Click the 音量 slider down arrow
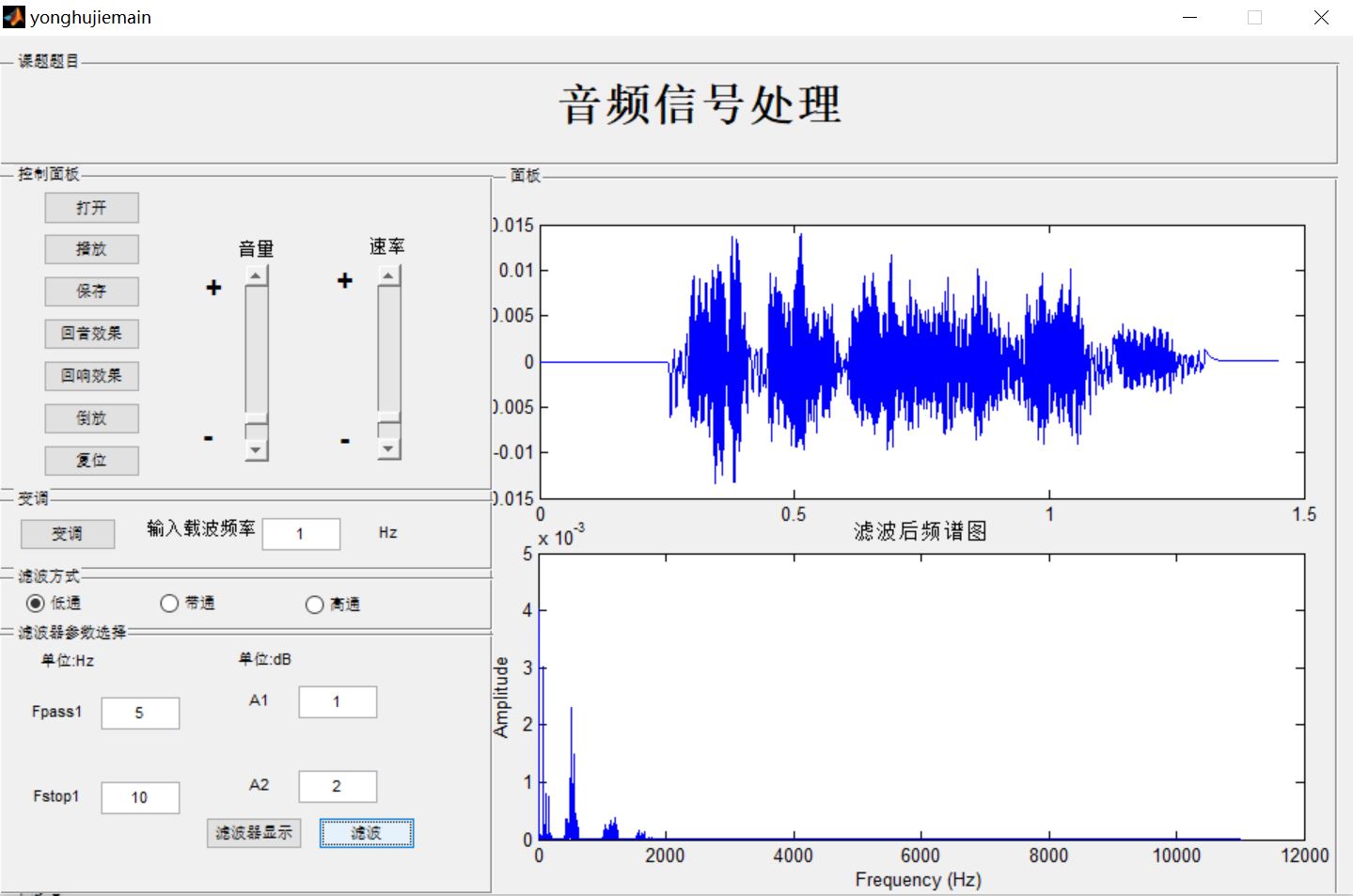 257,450
